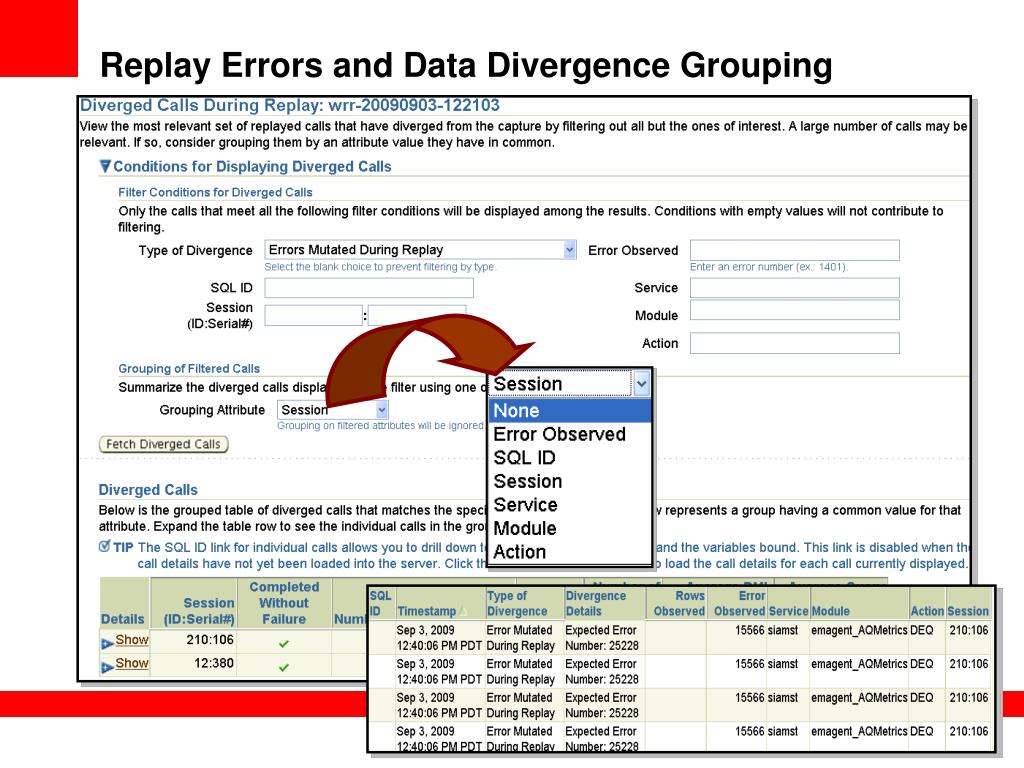Select SQL ID in grouping list
This screenshot has height=768, width=1024.
(570, 458)
